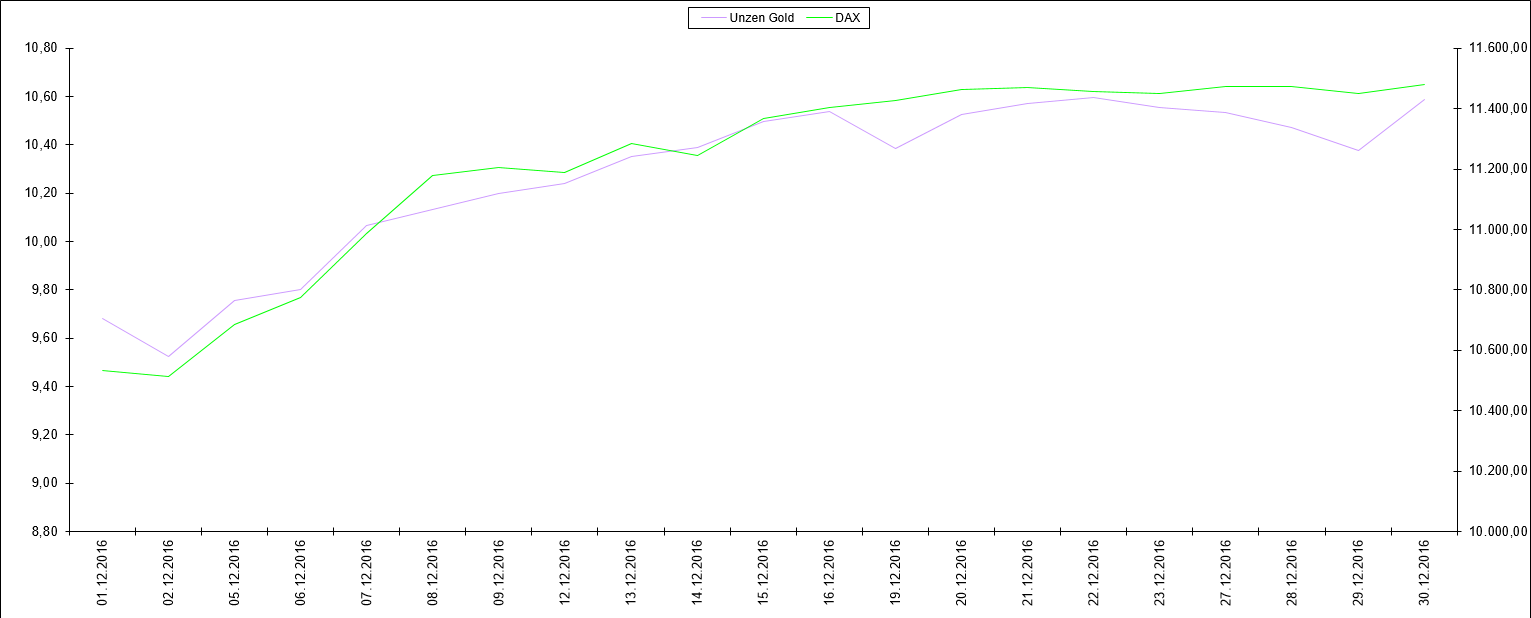
Task: Click the 15.12.2016 x-axis label
Action: [763, 573]
